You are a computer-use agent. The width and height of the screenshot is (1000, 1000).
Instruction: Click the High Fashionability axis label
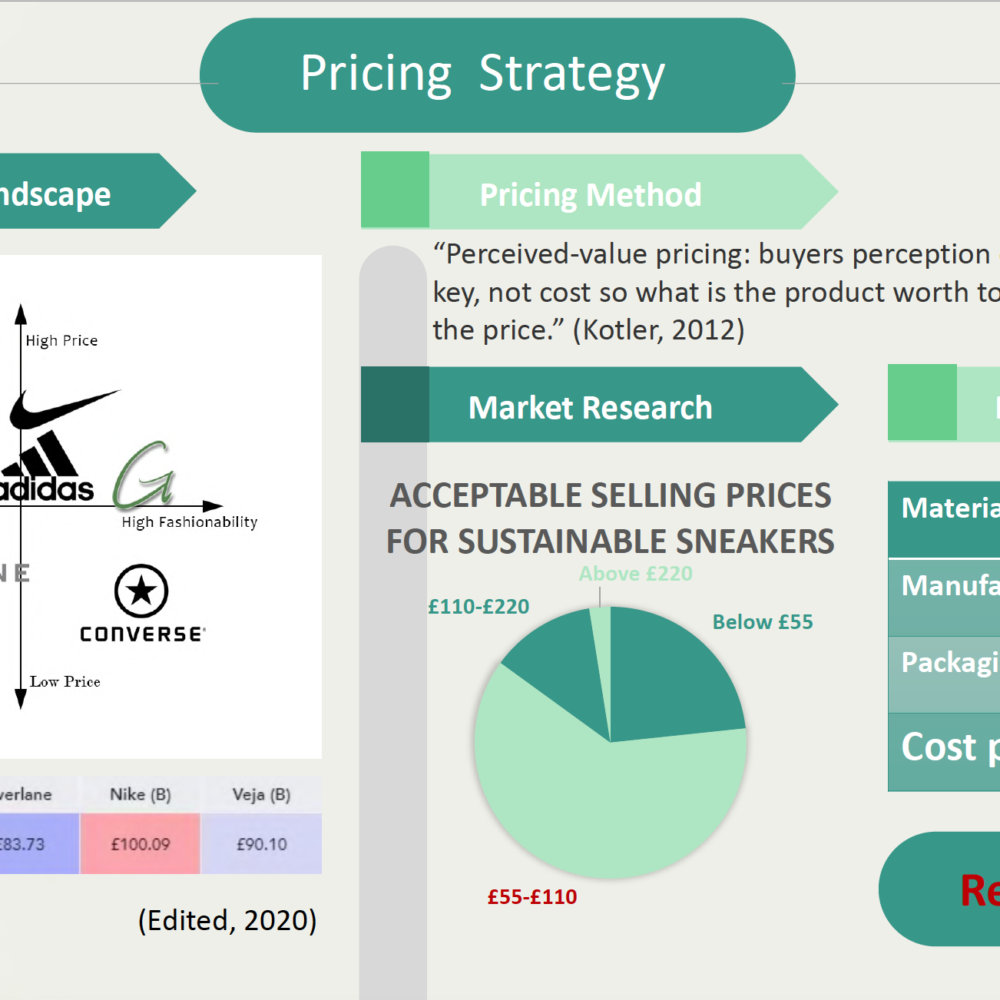189,522
